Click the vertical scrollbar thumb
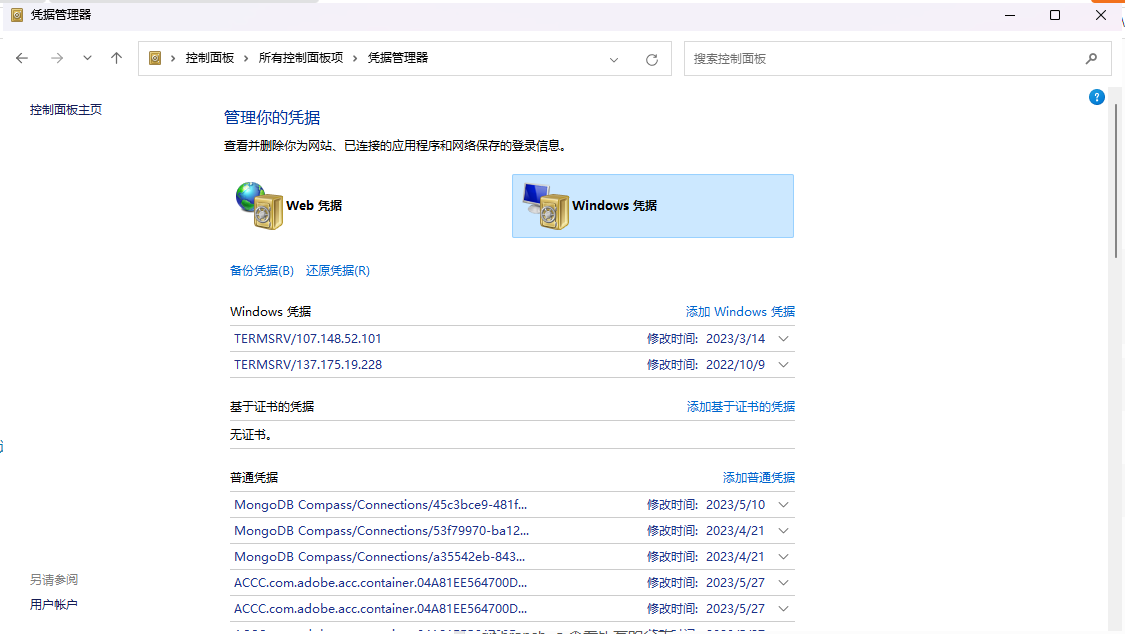Image resolution: width=1125 pixels, height=634 pixels. click(1116, 181)
